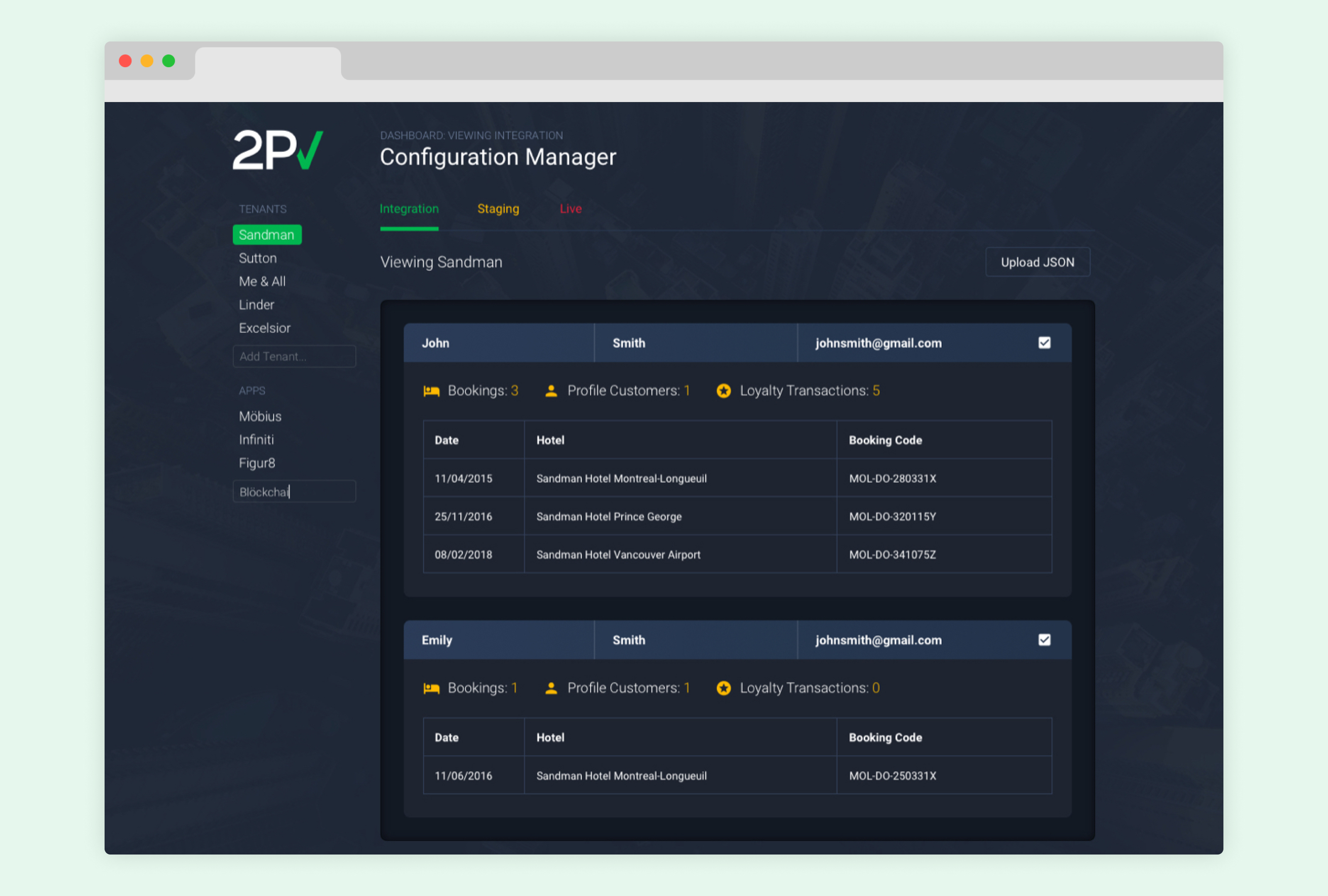
Task: Uncheck Emily Smith's record checkbox
Action: [x=1044, y=640]
